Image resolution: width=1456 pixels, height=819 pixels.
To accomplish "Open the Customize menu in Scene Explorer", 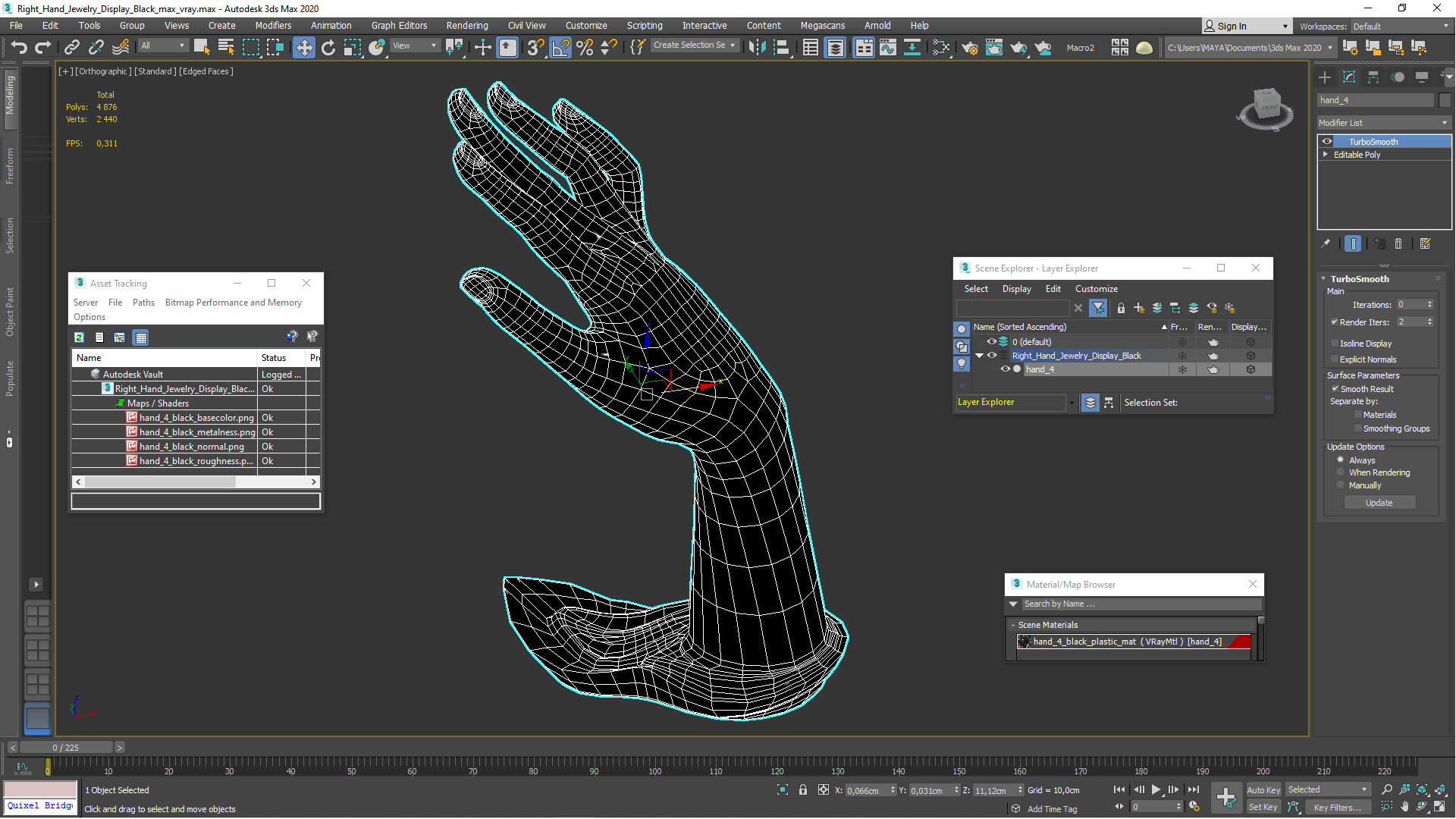I will point(1096,289).
